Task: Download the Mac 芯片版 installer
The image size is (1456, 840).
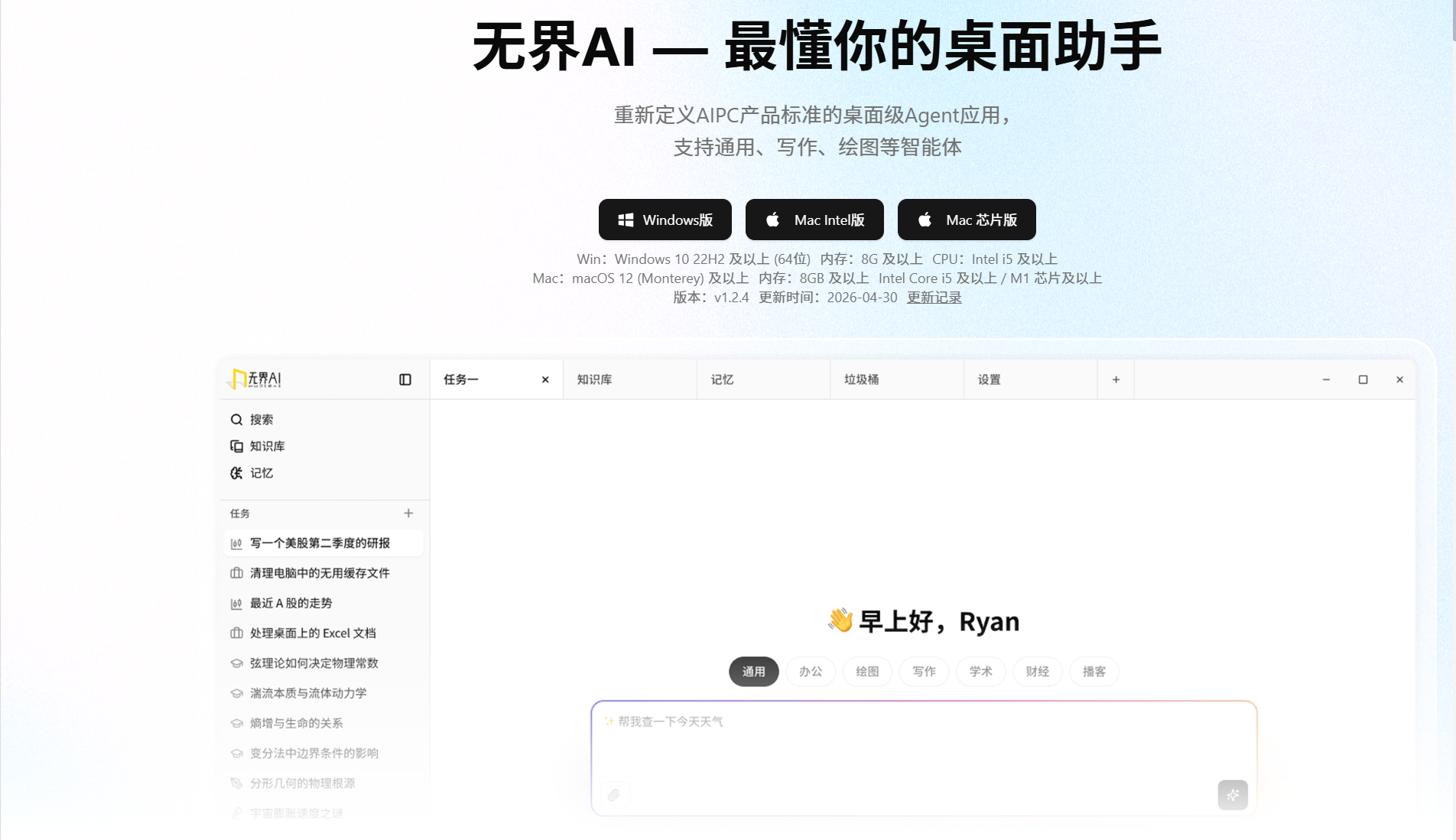Action: (x=967, y=220)
